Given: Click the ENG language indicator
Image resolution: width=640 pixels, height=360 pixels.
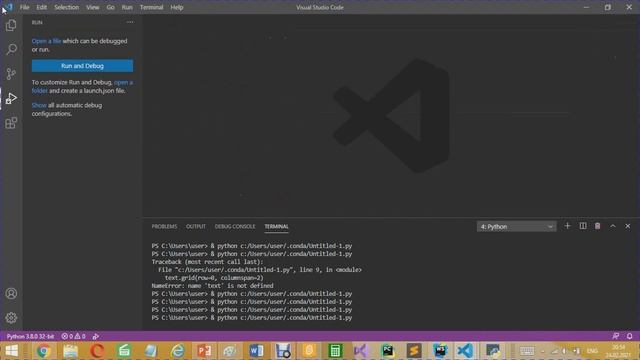Looking at the screenshot, I should point(592,351).
